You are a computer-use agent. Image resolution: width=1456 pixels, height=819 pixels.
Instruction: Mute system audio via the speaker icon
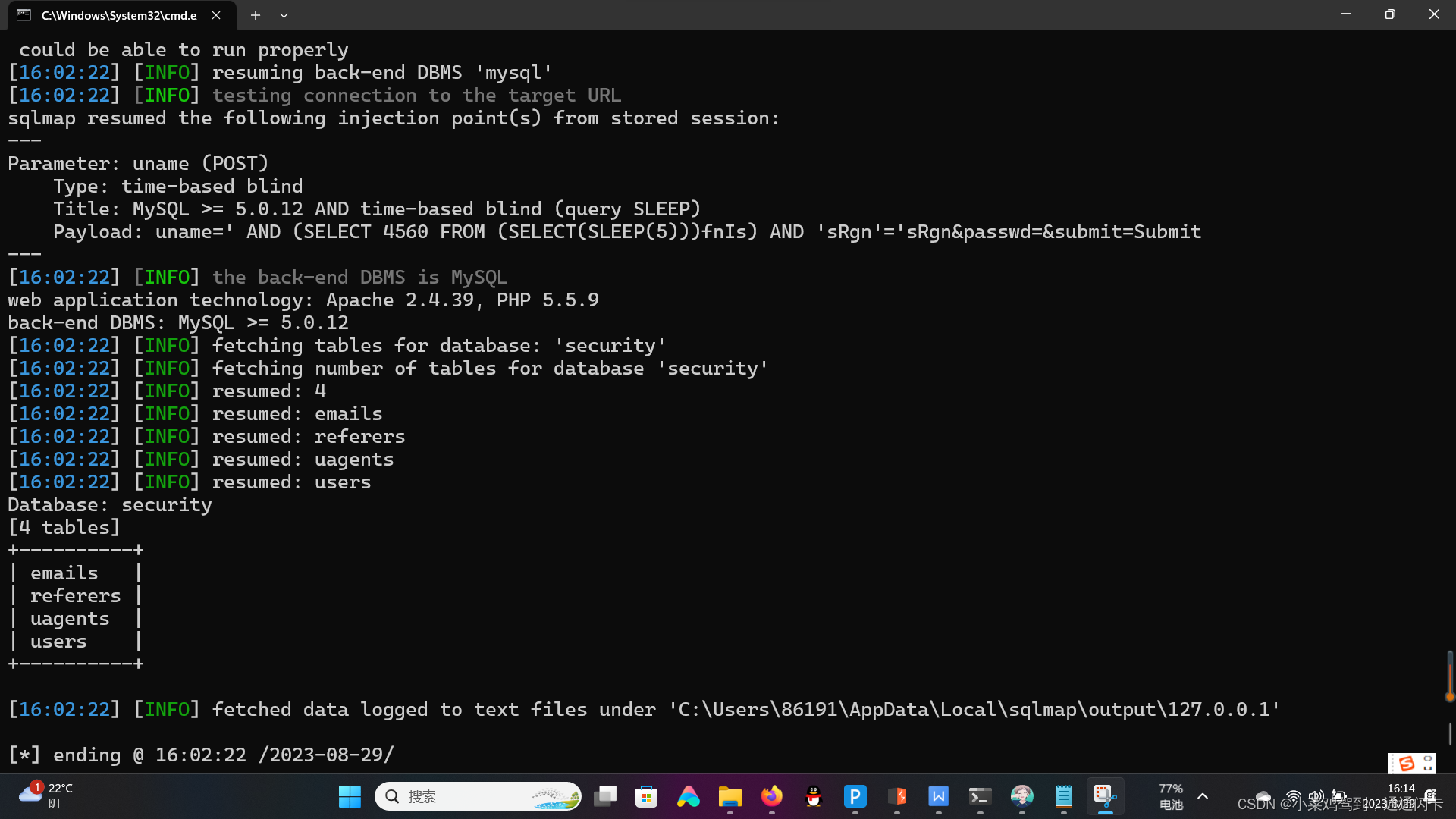coord(1315,797)
